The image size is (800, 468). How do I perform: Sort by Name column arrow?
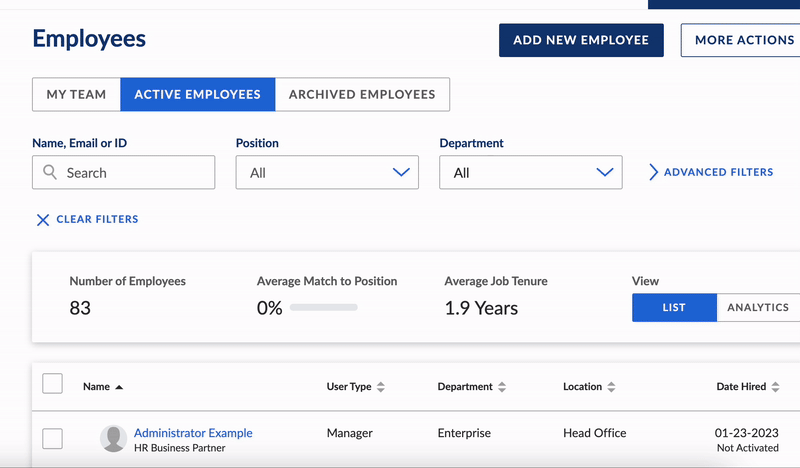[119, 387]
